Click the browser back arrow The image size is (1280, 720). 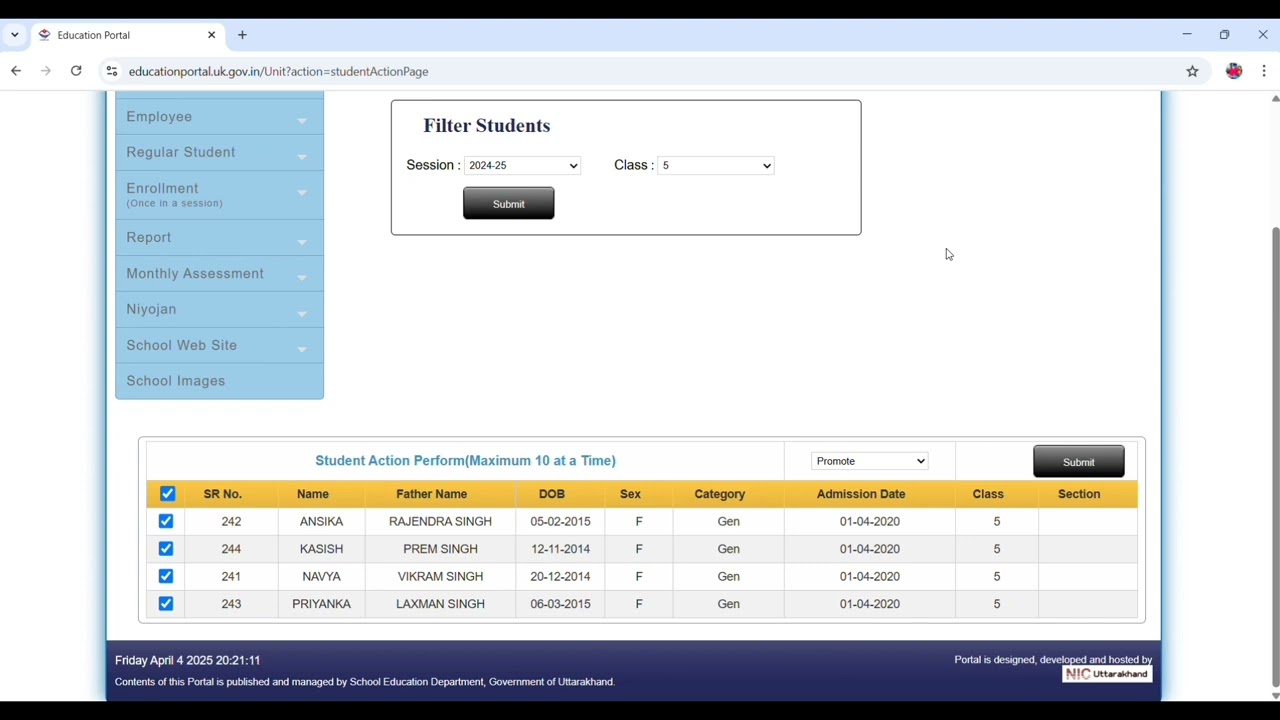(x=16, y=71)
